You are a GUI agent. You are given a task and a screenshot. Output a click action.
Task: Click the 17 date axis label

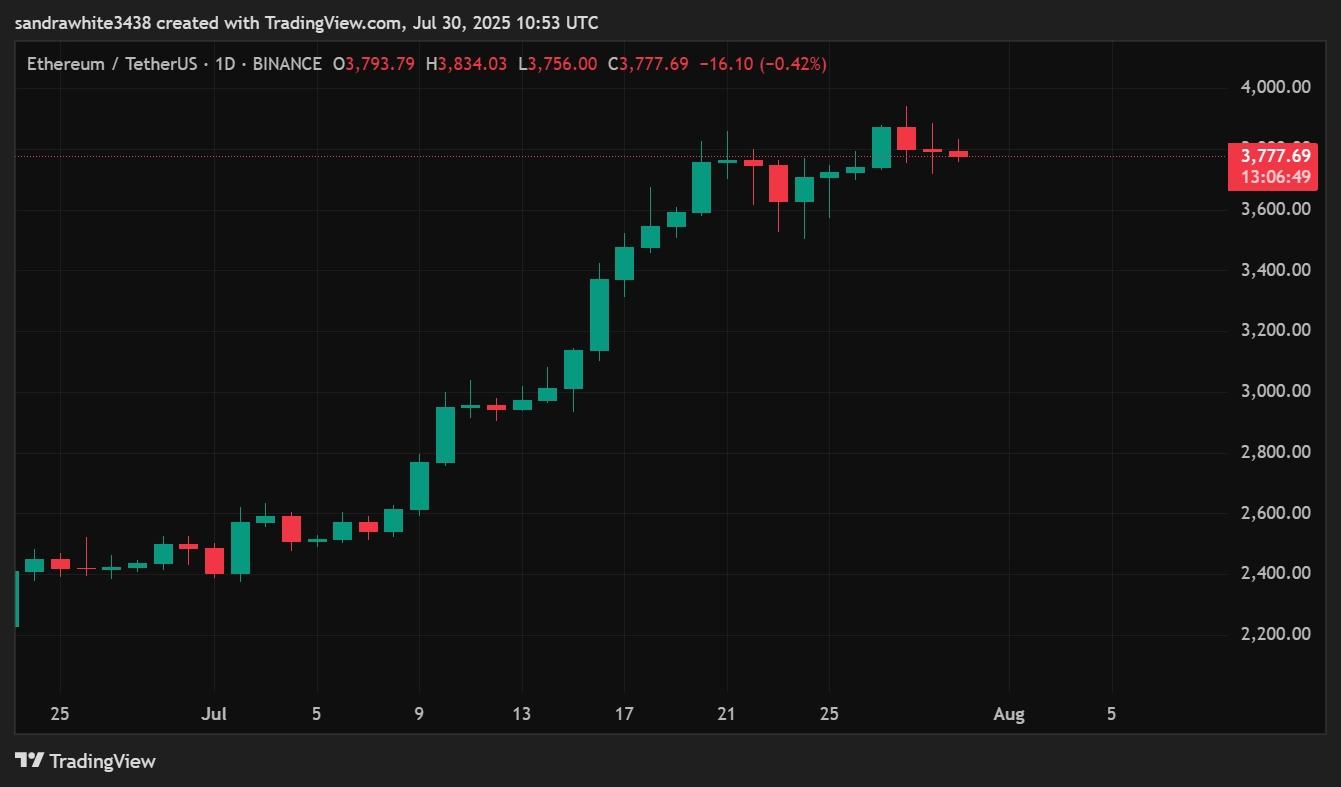point(623,715)
